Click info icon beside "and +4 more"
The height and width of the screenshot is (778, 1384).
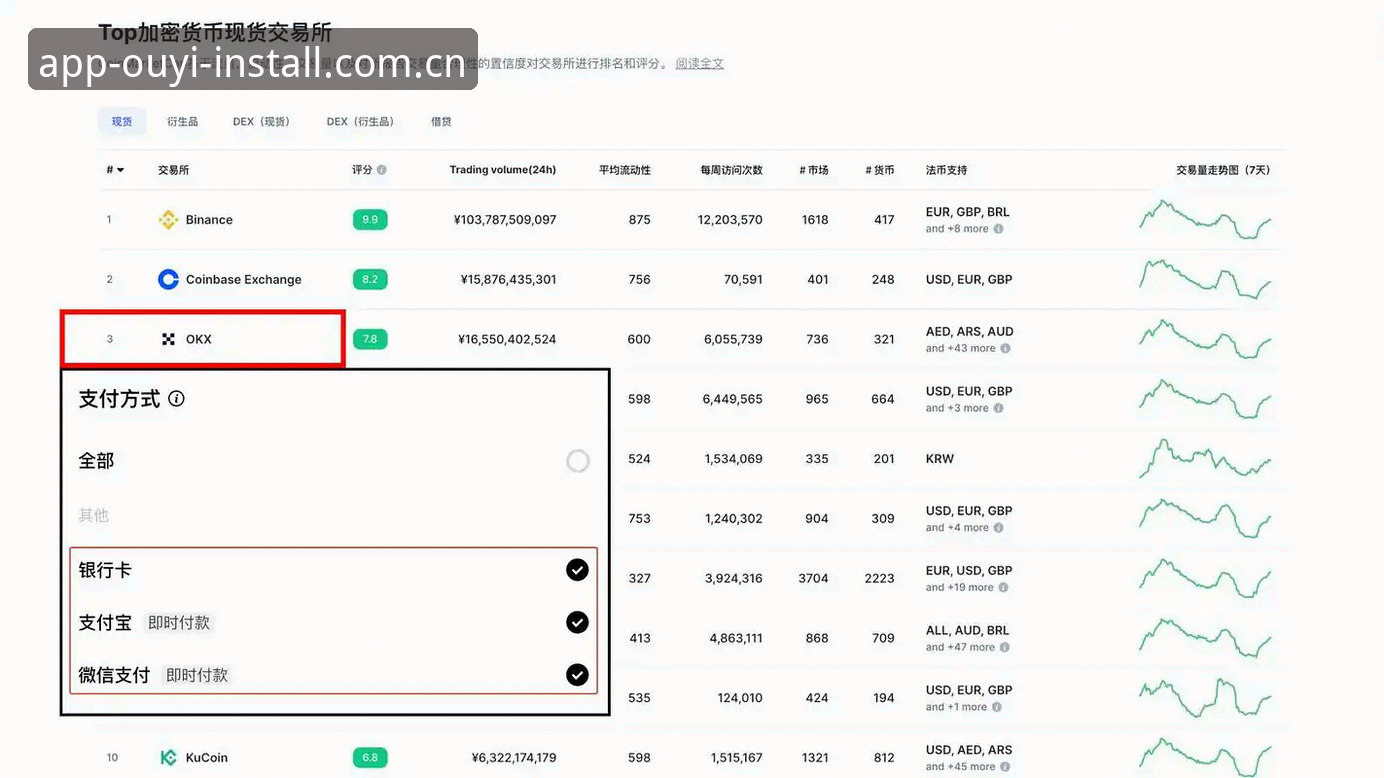999,528
